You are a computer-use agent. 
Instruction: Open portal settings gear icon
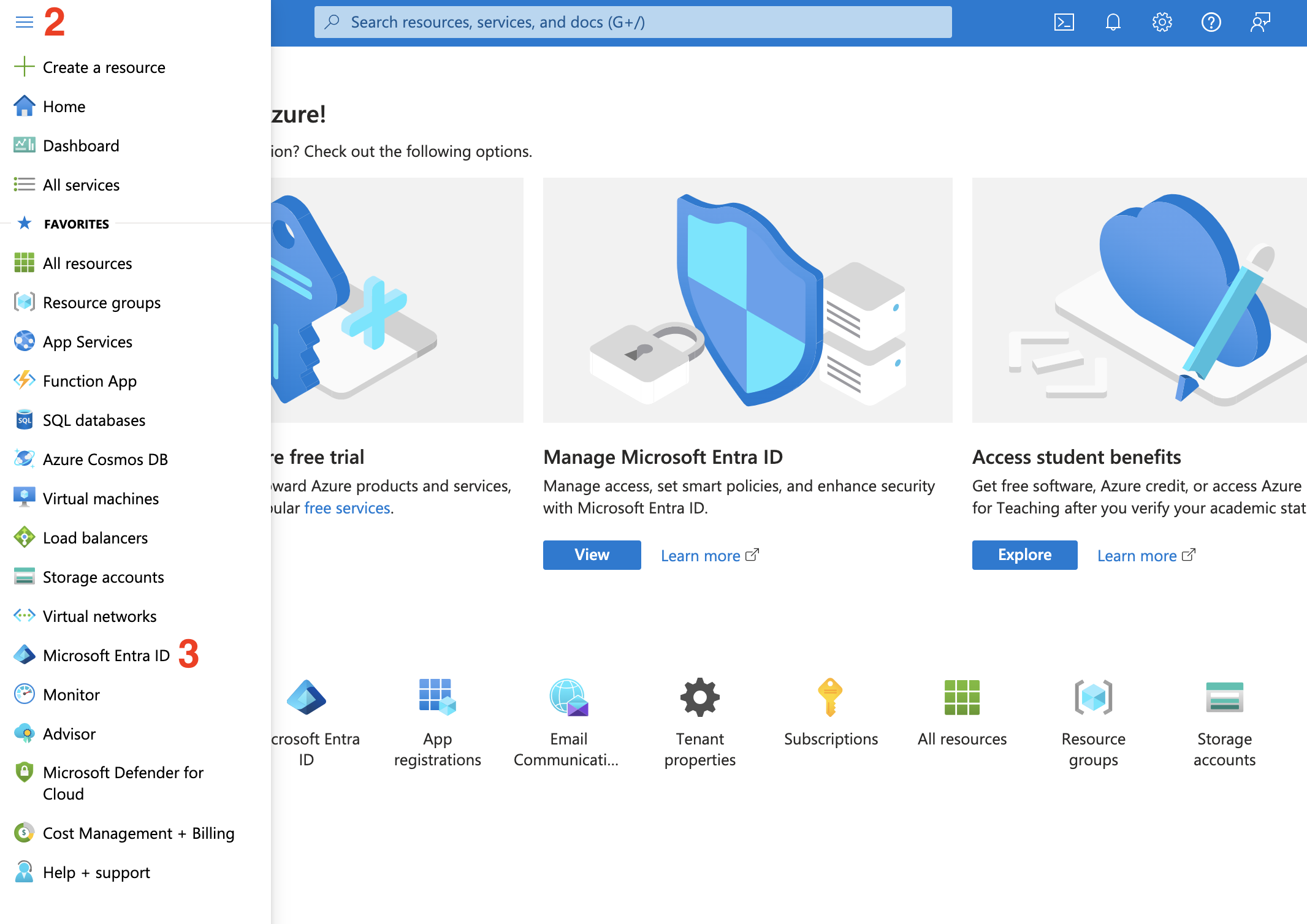coord(1162,23)
